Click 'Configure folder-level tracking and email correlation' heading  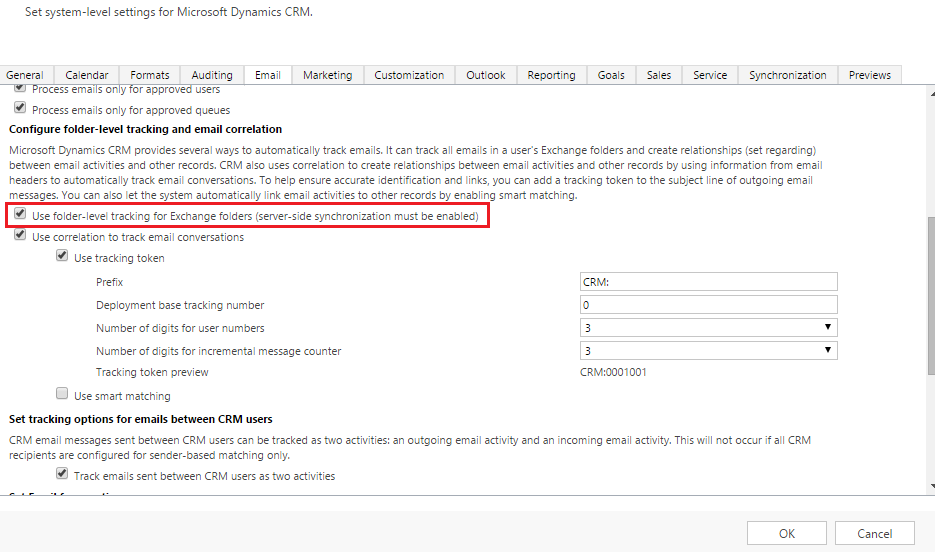tap(145, 129)
